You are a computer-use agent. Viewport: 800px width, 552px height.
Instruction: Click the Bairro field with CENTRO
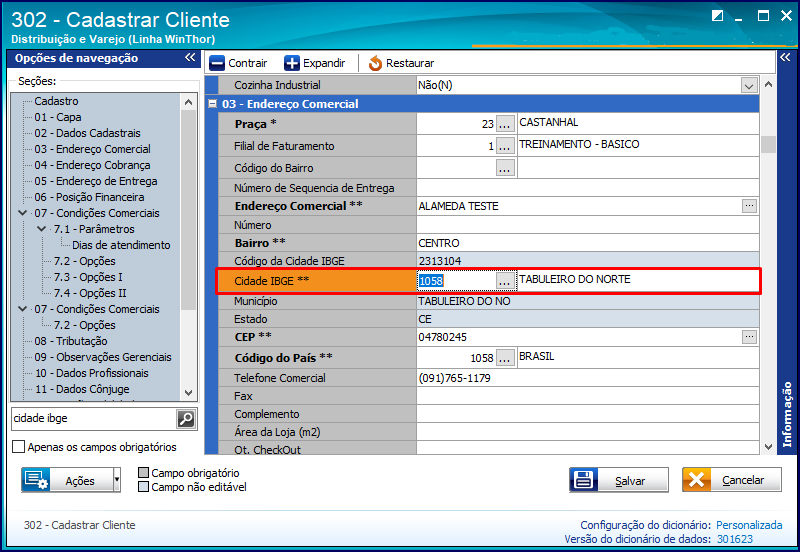[x=587, y=243]
